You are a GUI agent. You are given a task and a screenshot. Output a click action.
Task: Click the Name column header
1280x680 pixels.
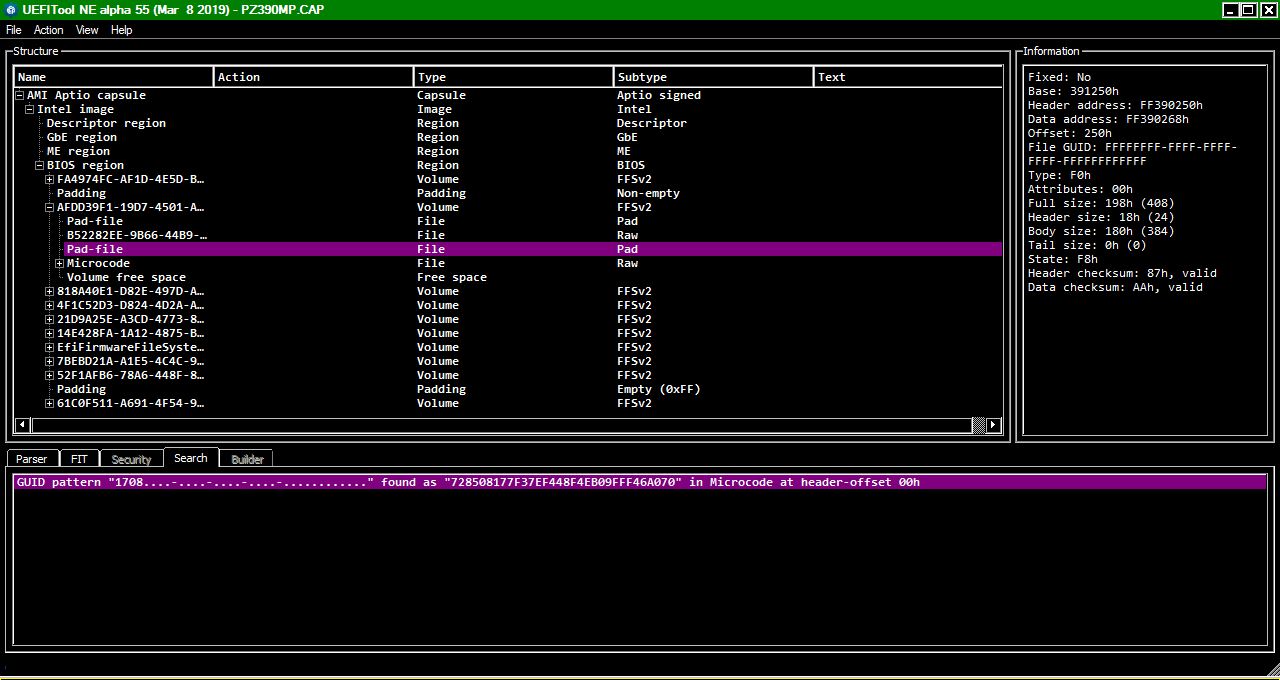pos(114,77)
